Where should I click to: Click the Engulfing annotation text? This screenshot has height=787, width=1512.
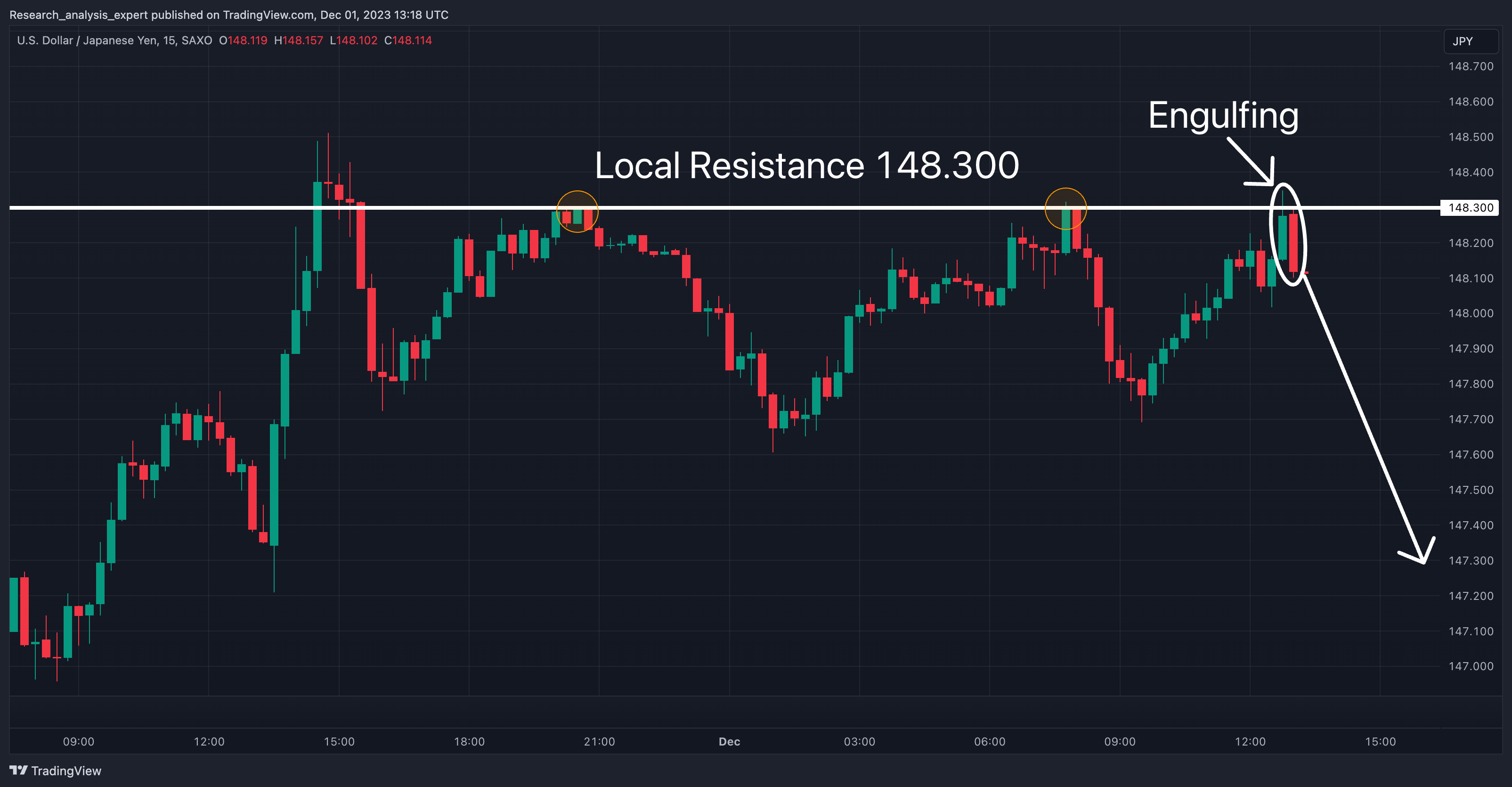(1223, 116)
